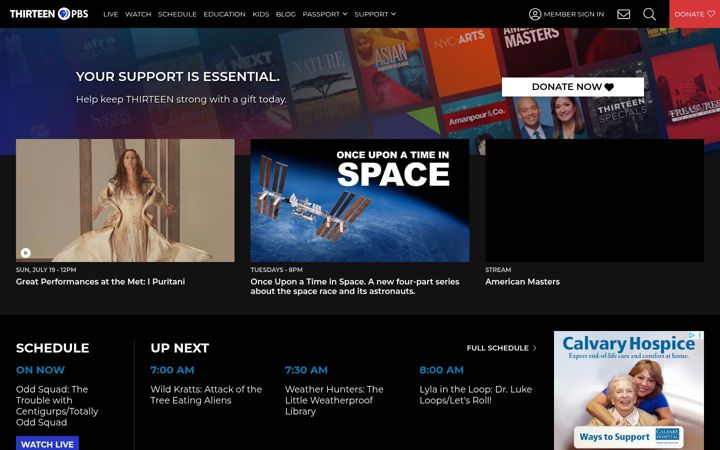
Task: Open the Schedule nav item
Action: 177,14
